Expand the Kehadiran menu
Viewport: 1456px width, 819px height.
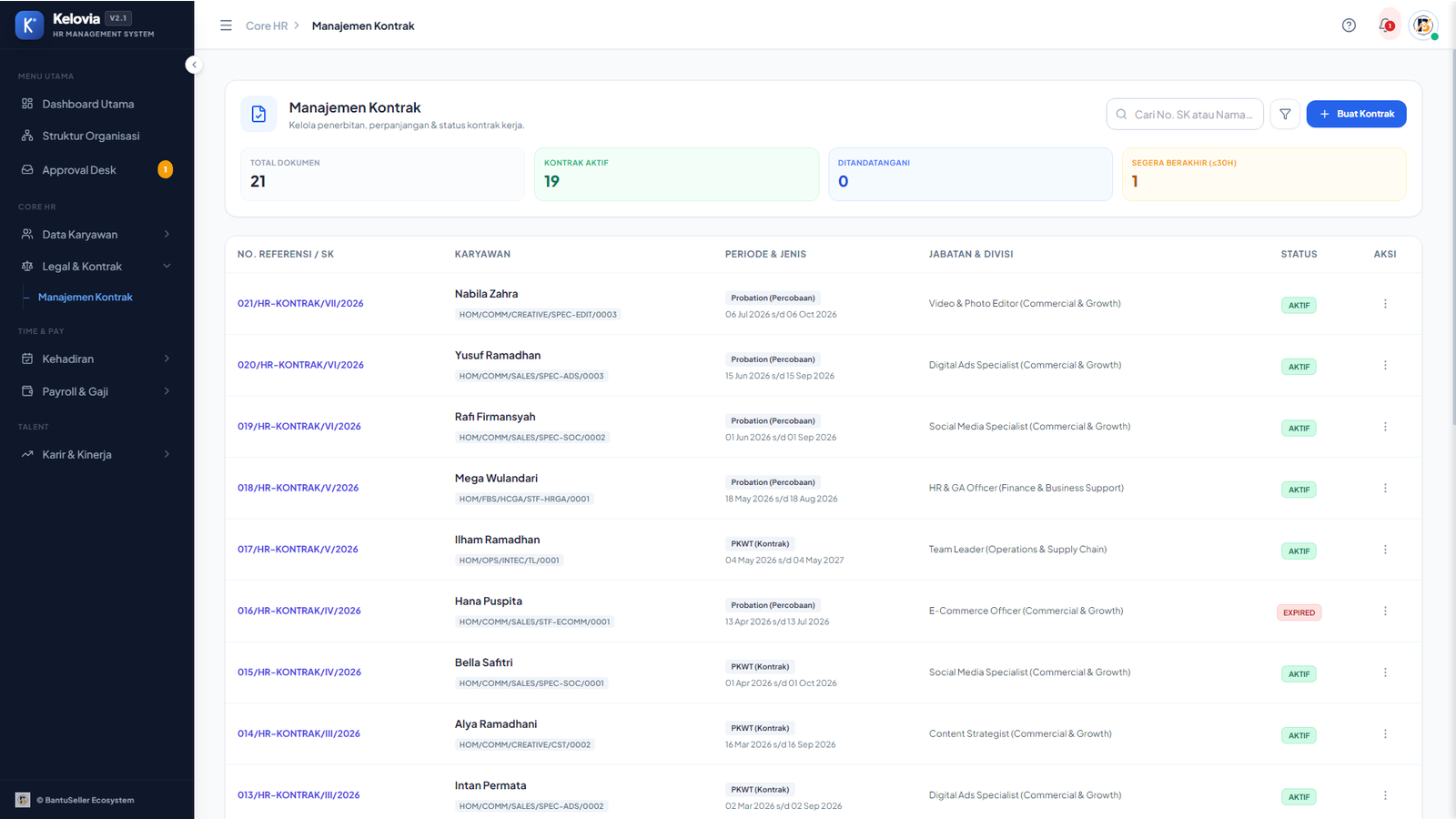(x=96, y=359)
